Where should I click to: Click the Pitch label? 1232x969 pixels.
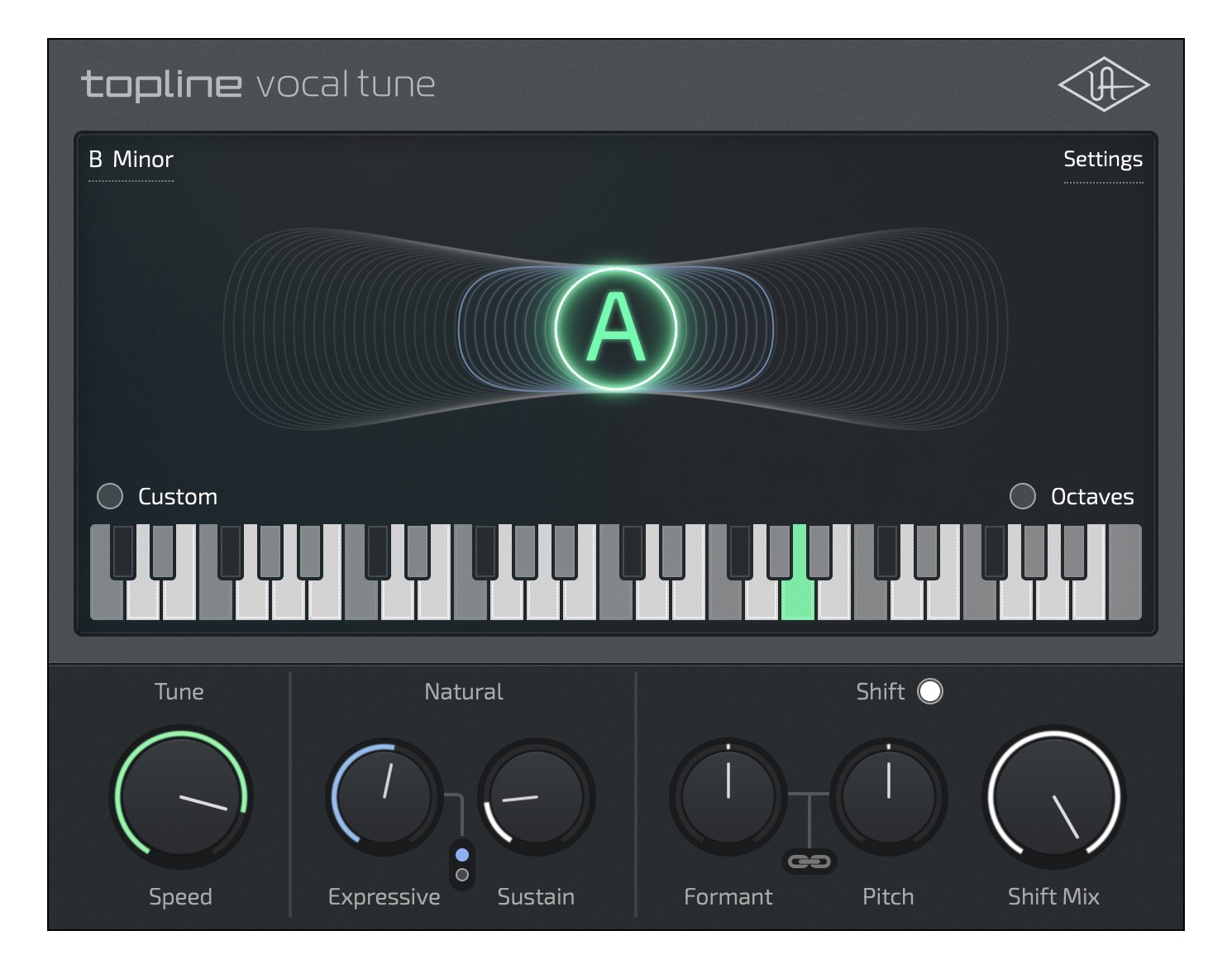888,897
